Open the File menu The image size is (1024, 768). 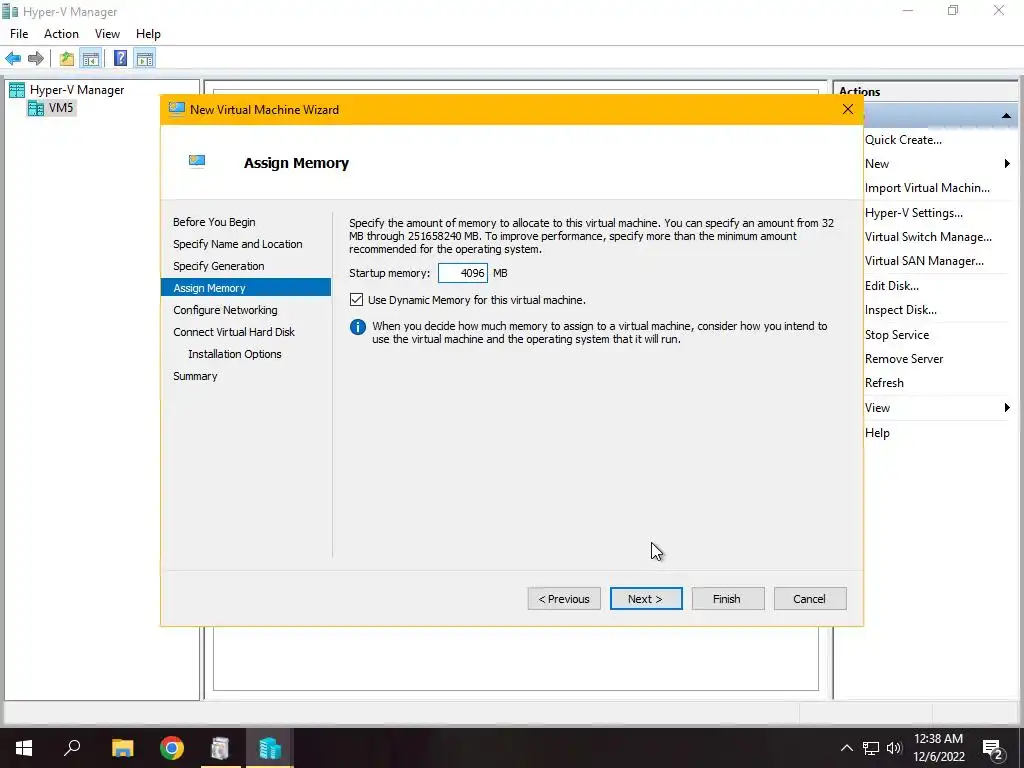click(x=19, y=34)
